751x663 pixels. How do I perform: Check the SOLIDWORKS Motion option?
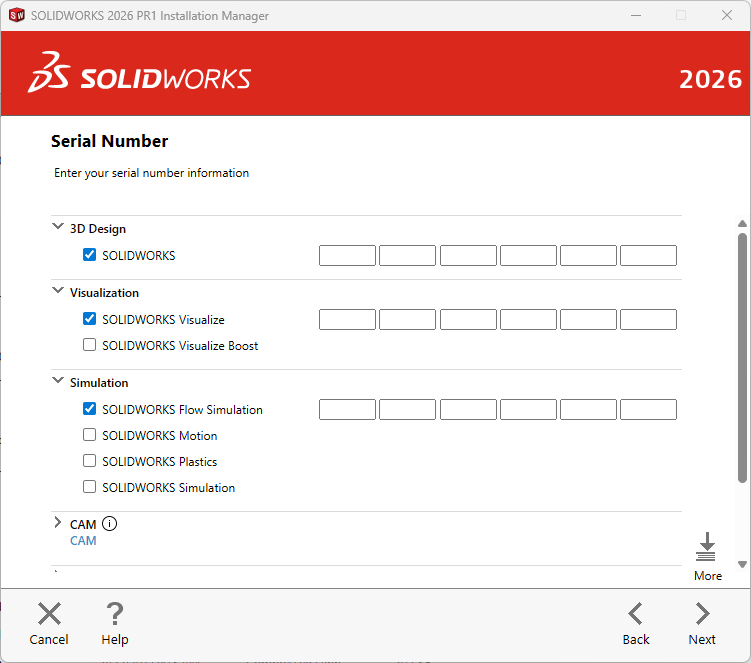[90, 435]
